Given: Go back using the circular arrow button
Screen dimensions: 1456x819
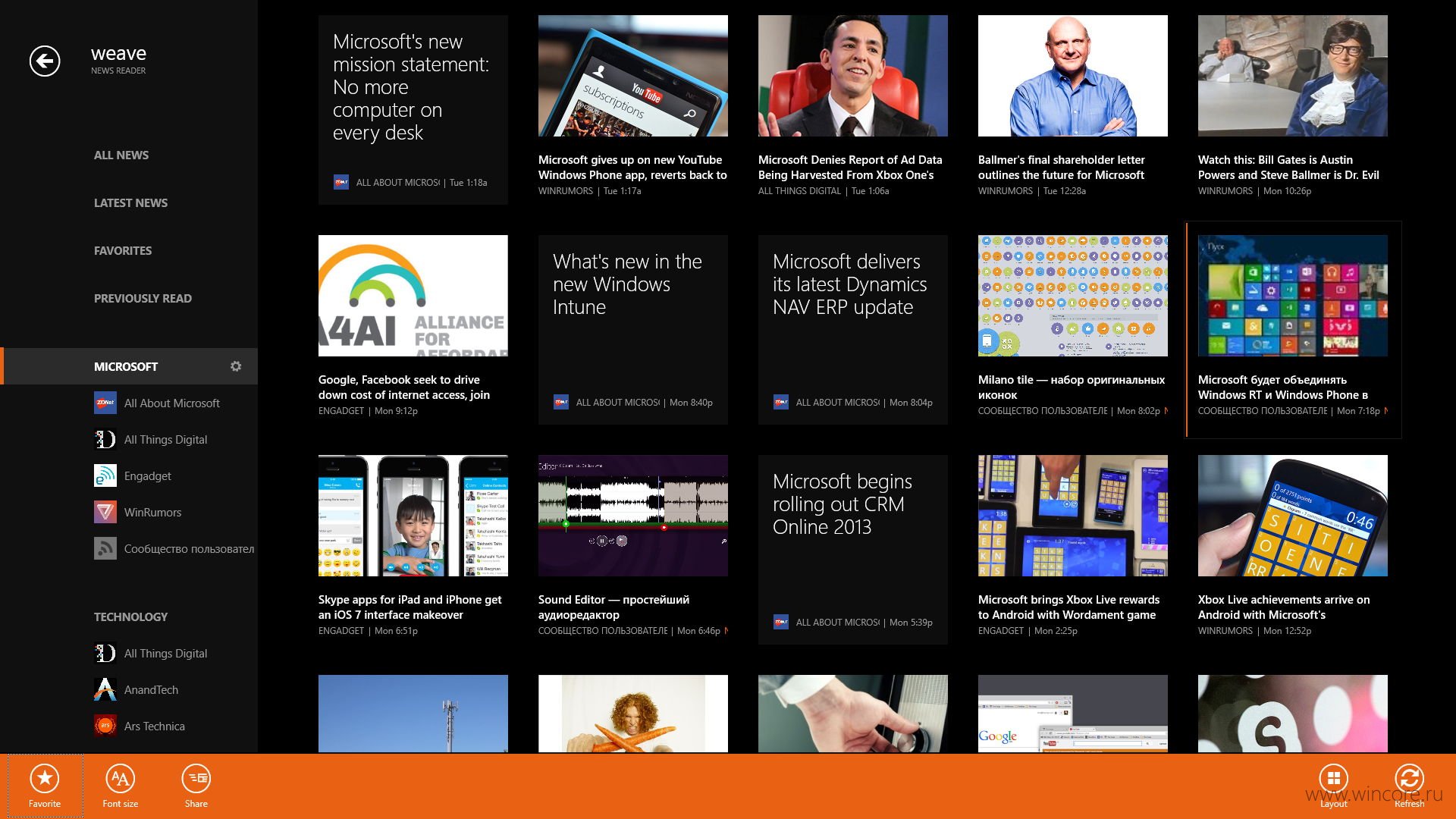Looking at the screenshot, I should tap(45, 61).
